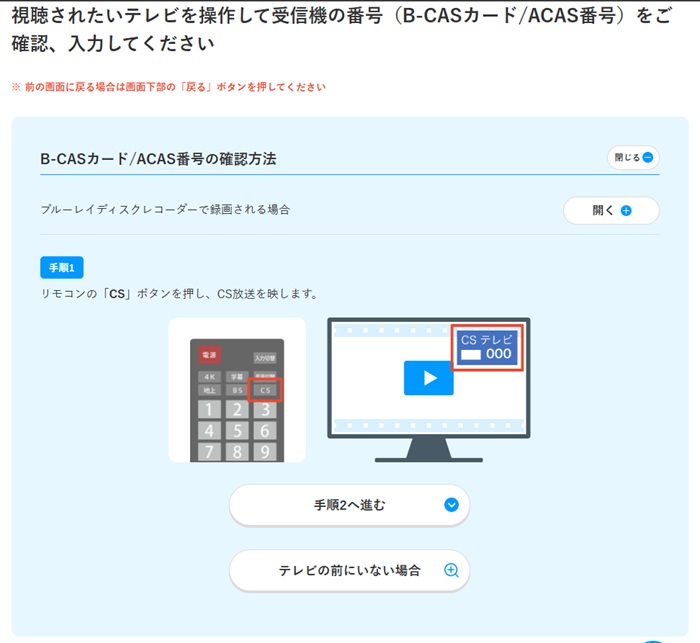Click number 9 key on the remote

pyautogui.click(x=264, y=452)
